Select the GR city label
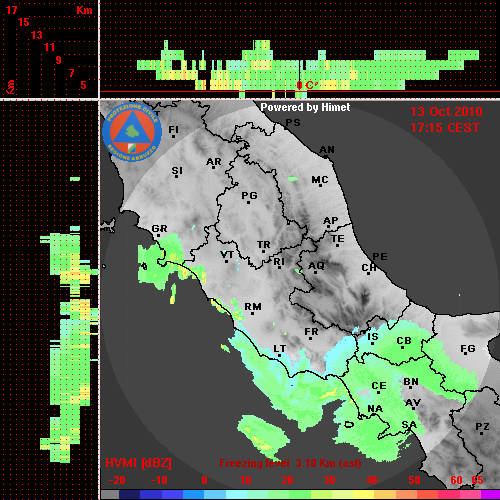Image resolution: width=500 pixels, height=500 pixels. (x=159, y=229)
